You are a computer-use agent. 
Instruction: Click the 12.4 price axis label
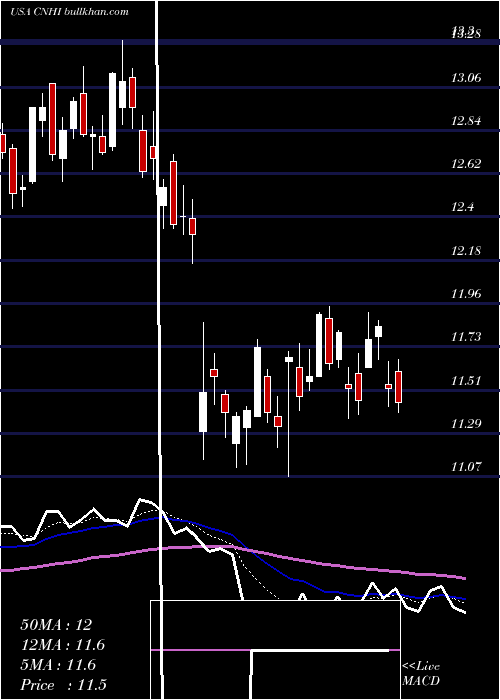[x=462, y=207]
